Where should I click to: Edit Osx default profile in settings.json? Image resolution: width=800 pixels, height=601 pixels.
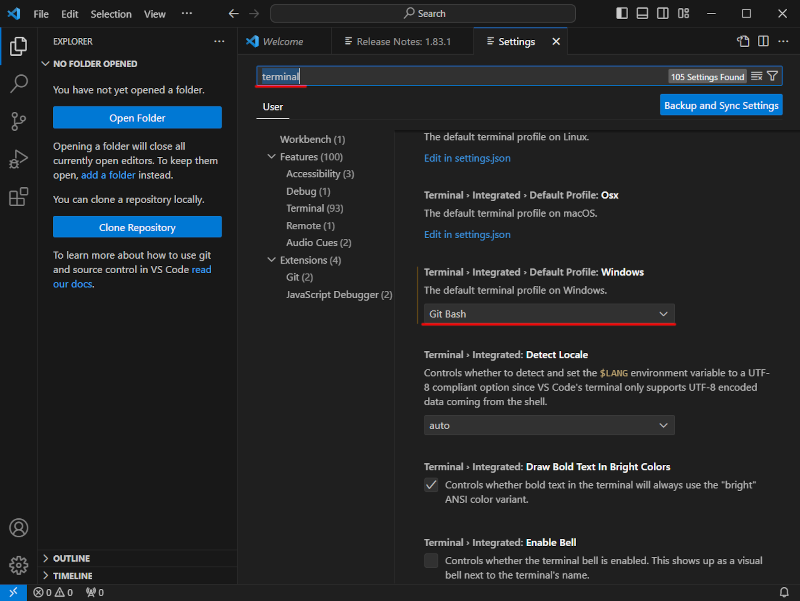tap(467, 235)
